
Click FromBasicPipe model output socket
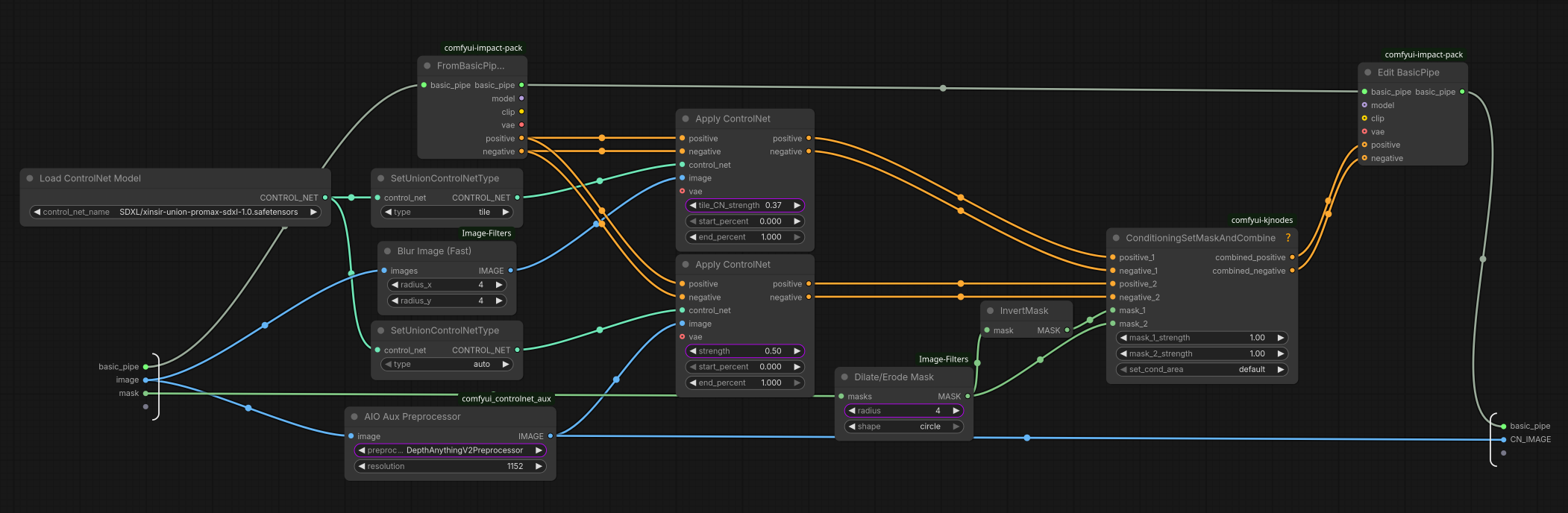[x=521, y=98]
